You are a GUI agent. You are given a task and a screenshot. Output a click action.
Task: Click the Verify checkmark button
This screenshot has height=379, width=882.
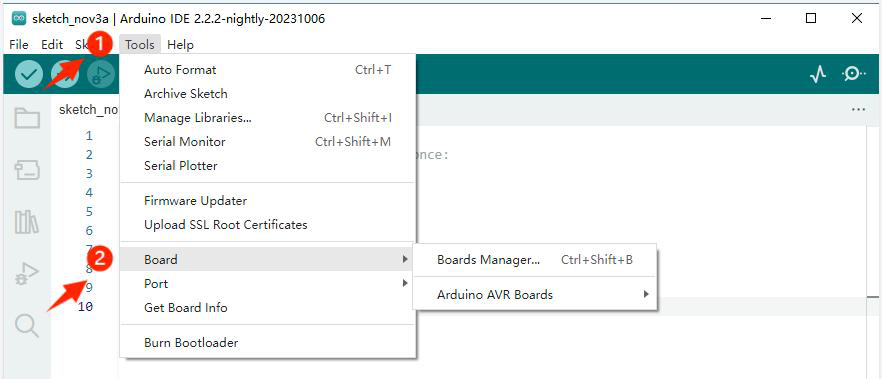point(28,75)
